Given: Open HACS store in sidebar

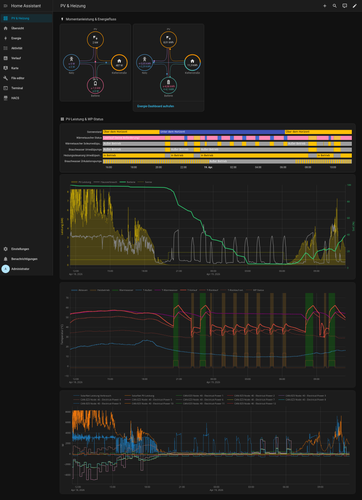Looking at the screenshot, I should tap(26, 98).
